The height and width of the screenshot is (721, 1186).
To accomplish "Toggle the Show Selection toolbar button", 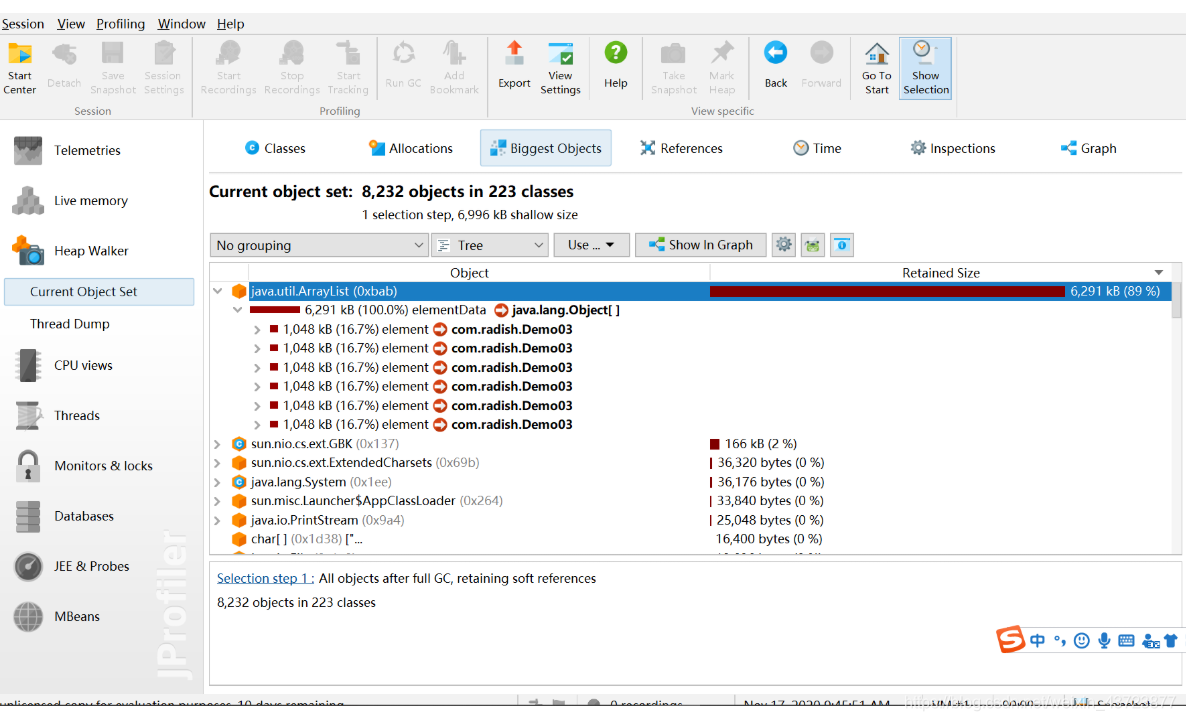I will click(926, 68).
